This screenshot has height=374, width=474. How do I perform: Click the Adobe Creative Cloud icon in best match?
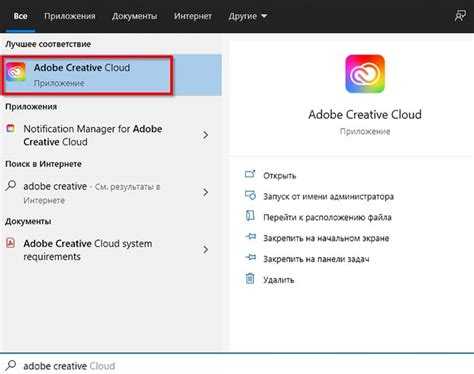pyautogui.click(x=15, y=71)
